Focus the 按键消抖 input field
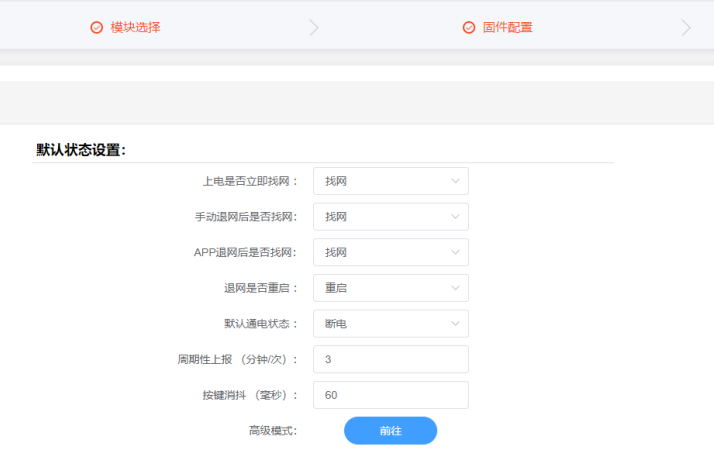The height and width of the screenshot is (472, 714). coord(390,395)
